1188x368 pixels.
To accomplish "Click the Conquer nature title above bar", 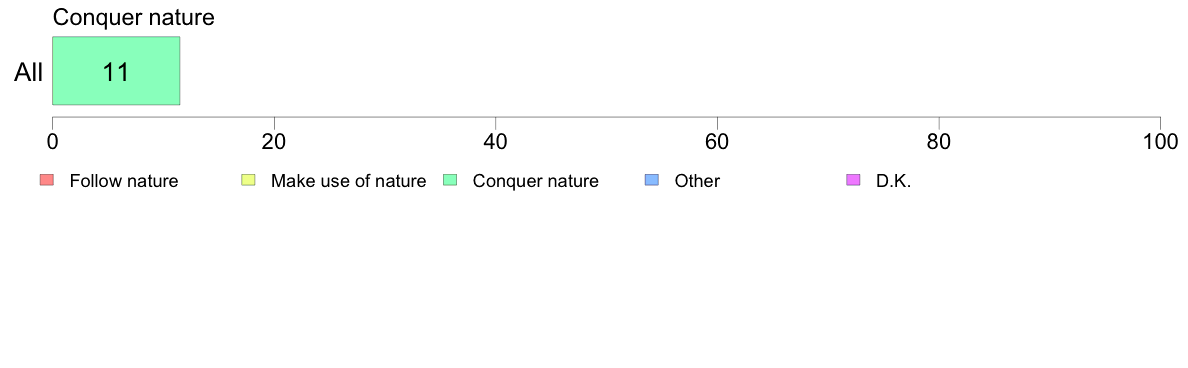I will click(x=133, y=17).
